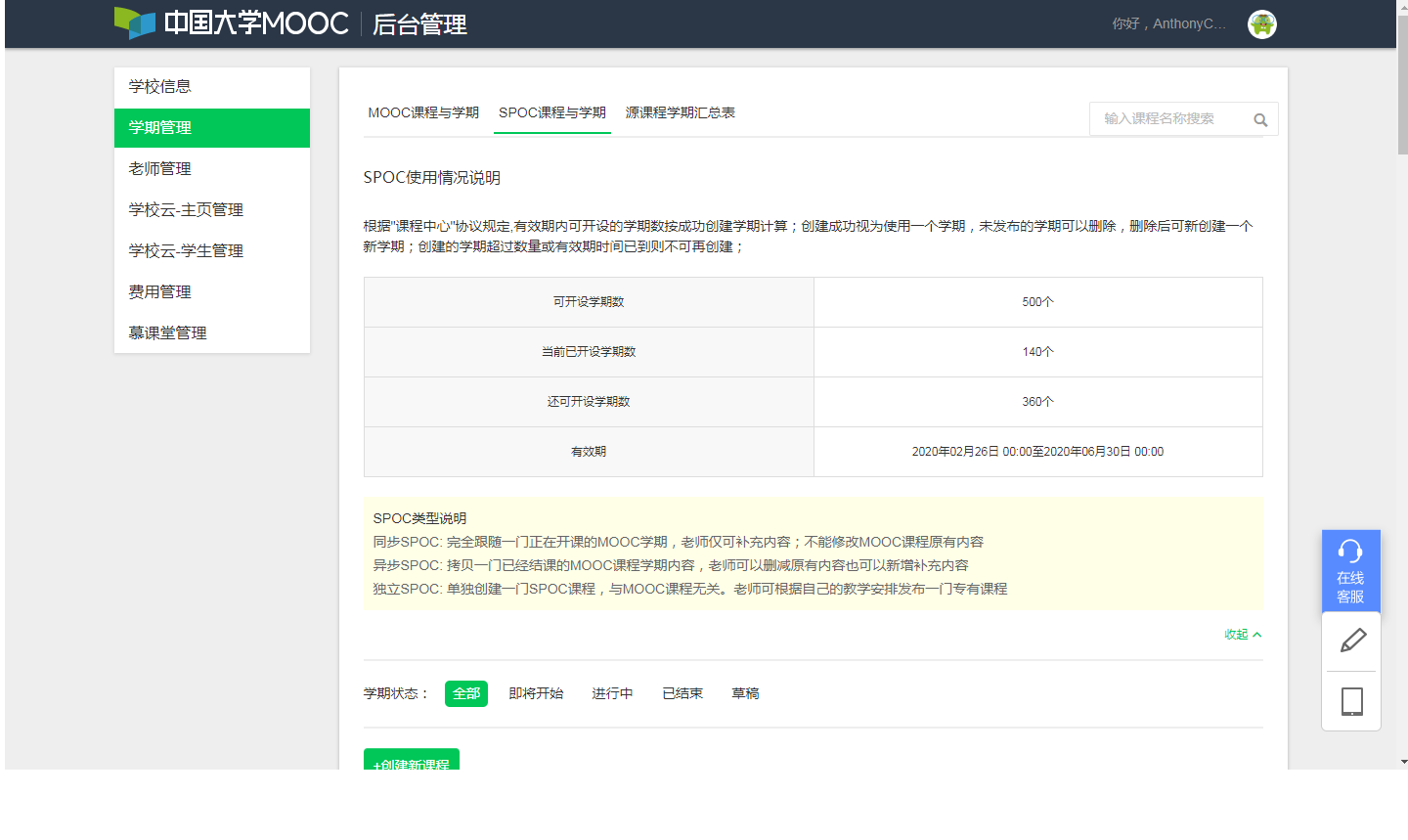Filter semesters by 即将开始
The width and height of the screenshot is (1408, 840).
(x=536, y=693)
